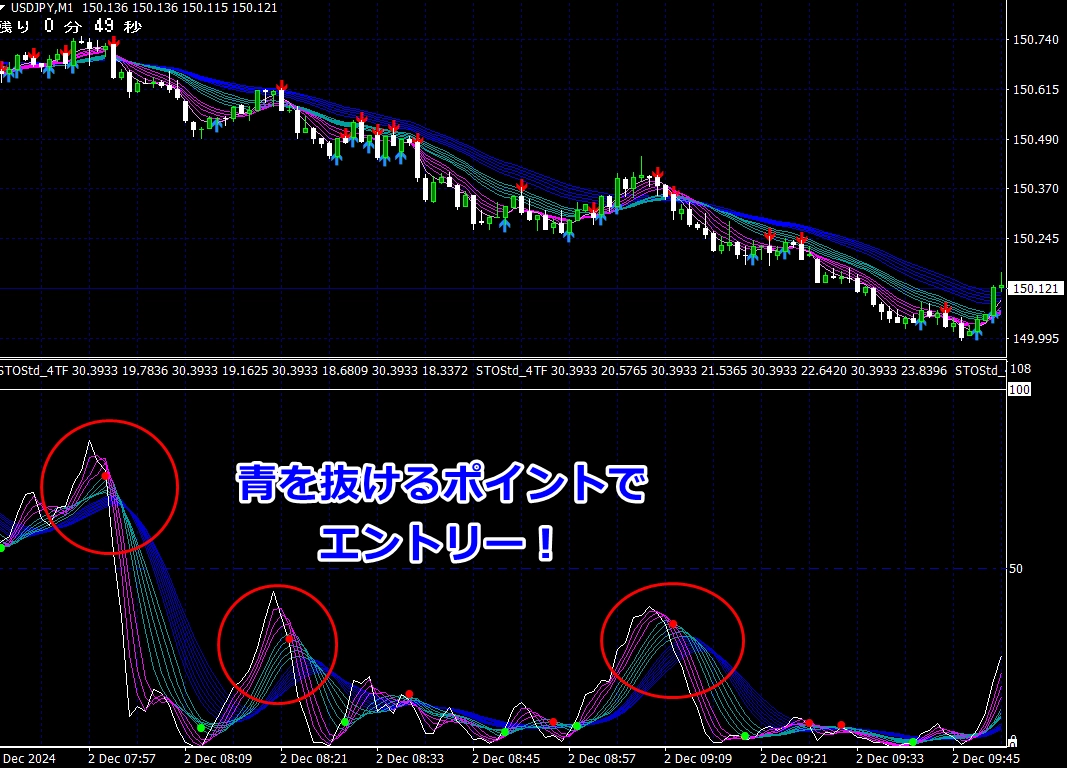Click the small lock icon at oscillator's bottom-right
1067x768 pixels.
click(x=1013, y=741)
